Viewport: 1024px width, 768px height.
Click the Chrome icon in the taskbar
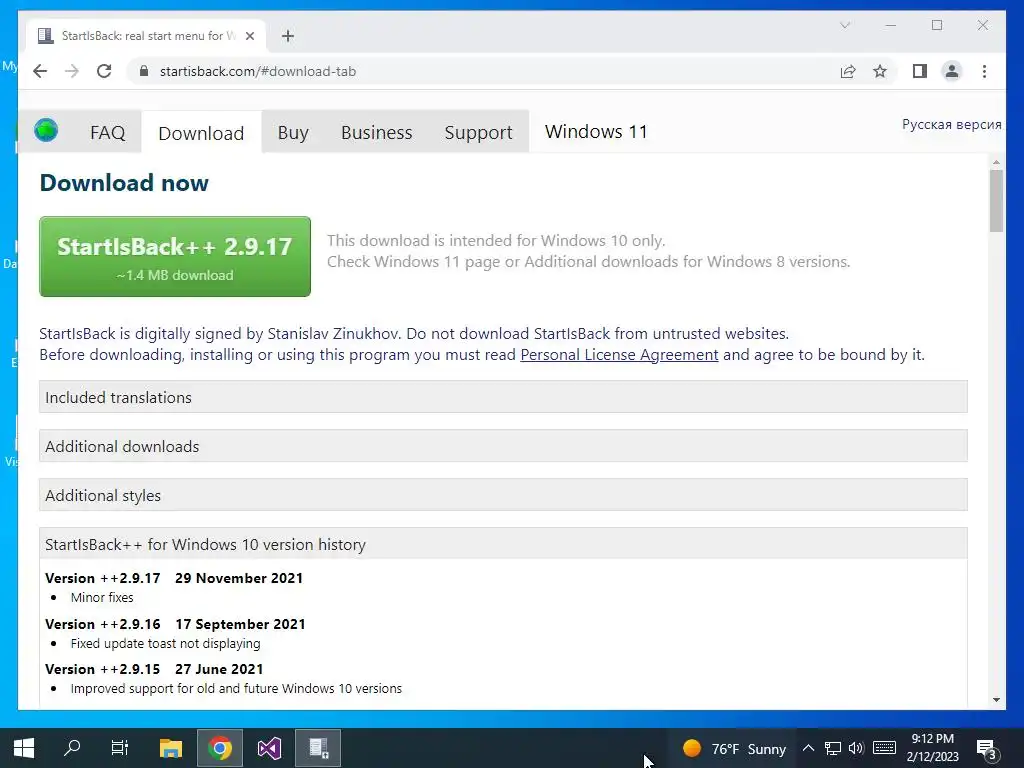point(220,748)
